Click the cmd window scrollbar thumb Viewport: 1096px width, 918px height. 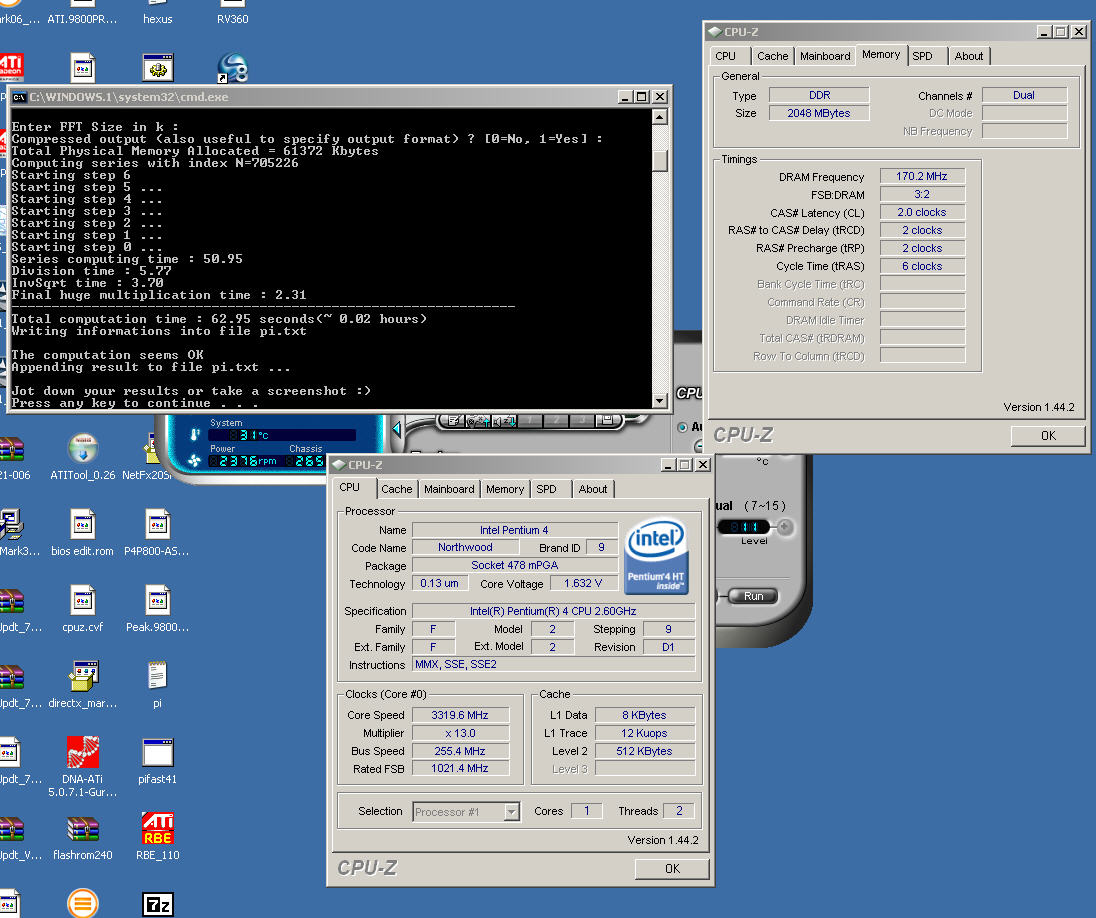coord(659,161)
